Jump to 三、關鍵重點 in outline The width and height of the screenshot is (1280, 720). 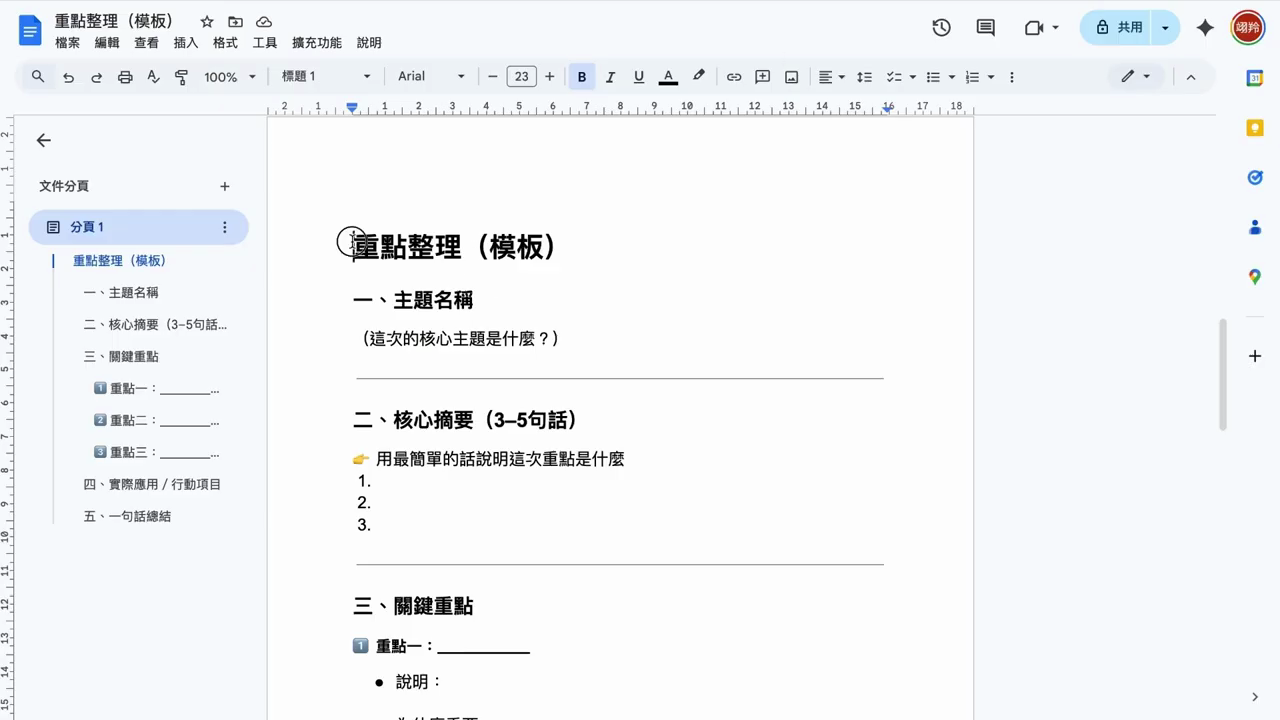pyautogui.click(x=121, y=357)
